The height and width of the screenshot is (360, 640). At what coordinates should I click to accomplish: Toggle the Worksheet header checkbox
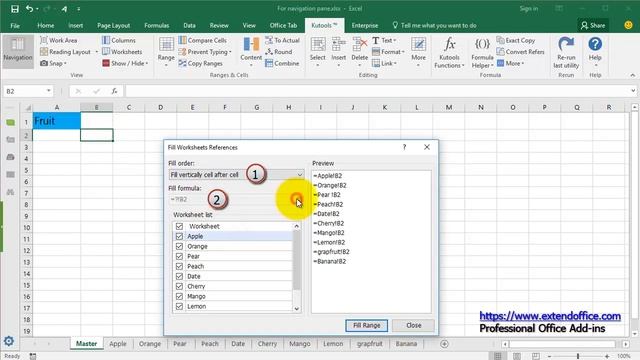tap(179, 226)
